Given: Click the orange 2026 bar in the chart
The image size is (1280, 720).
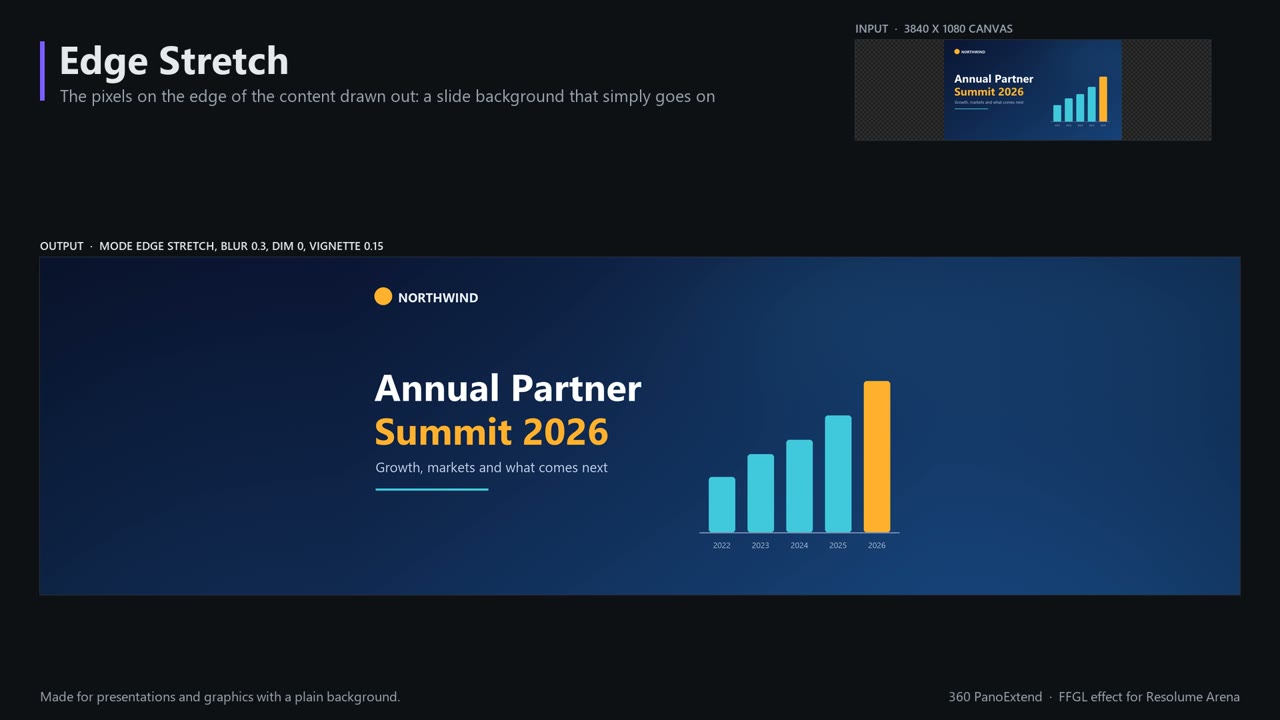Looking at the screenshot, I should (x=877, y=457).
